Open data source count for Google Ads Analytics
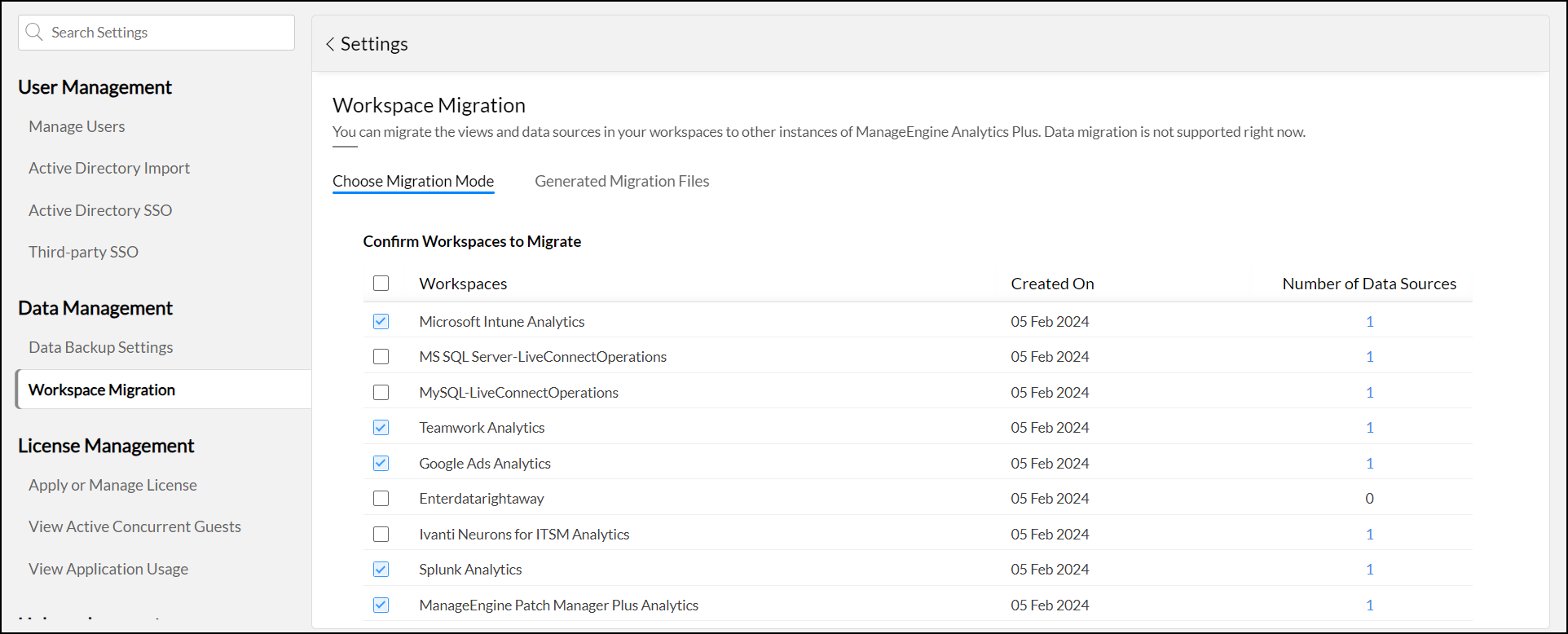The width and height of the screenshot is (1568, 634). [1369, 464]
